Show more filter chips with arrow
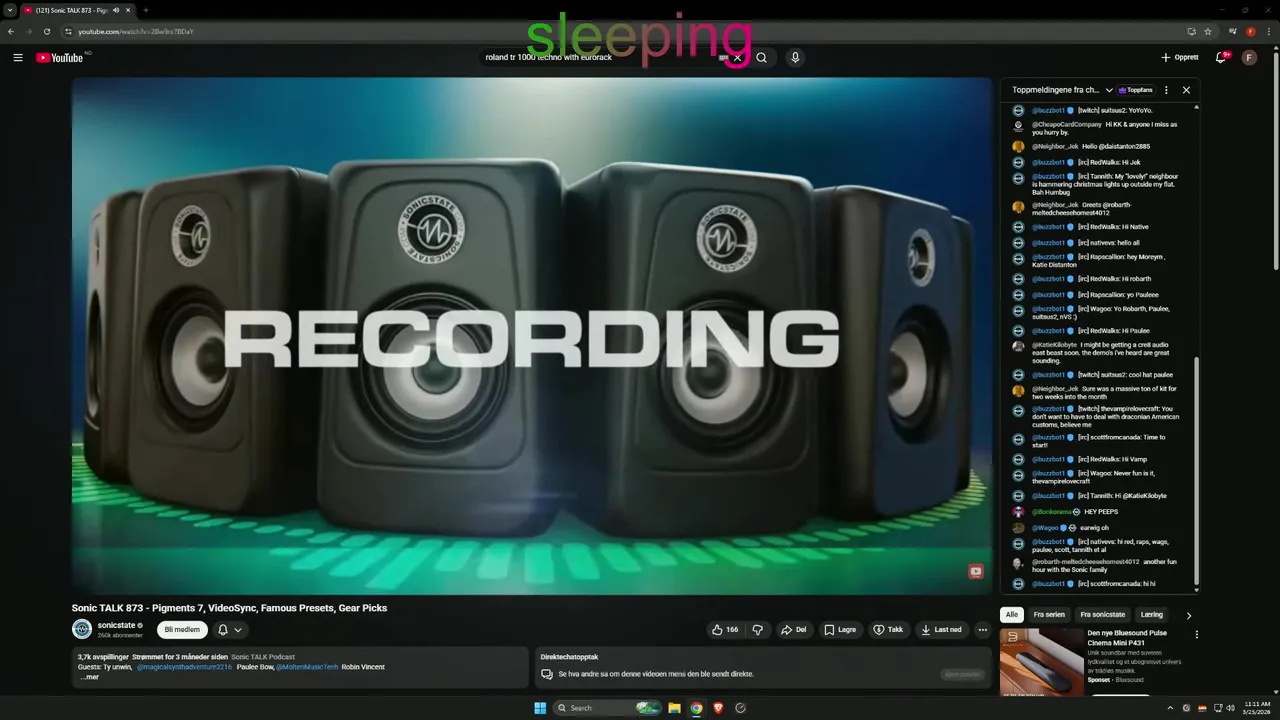1280x720 pixels. [1188, 616]
